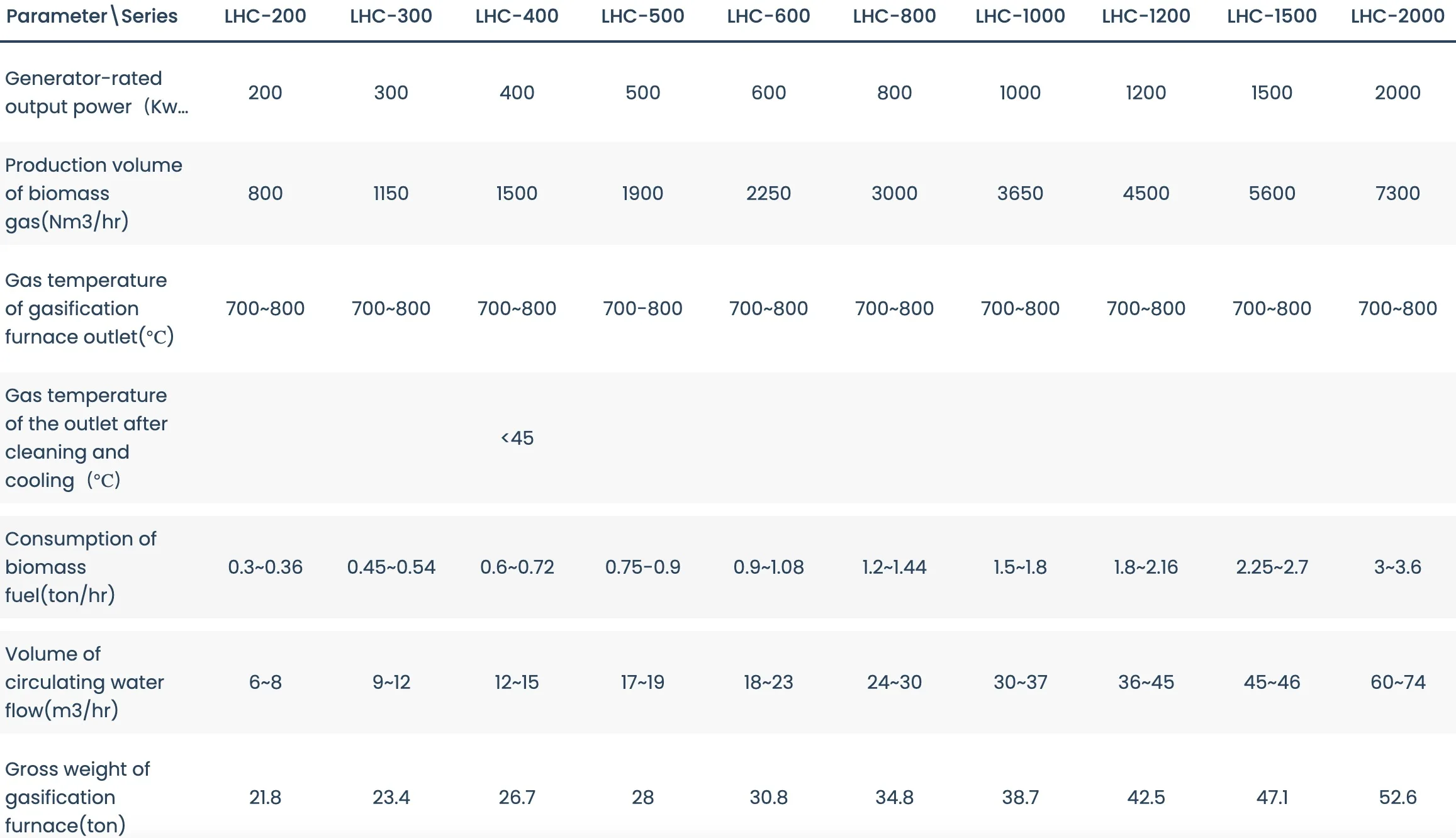Select the 7300 biomass gas volume cell

pyautogui.click(x=1397, y=193)
